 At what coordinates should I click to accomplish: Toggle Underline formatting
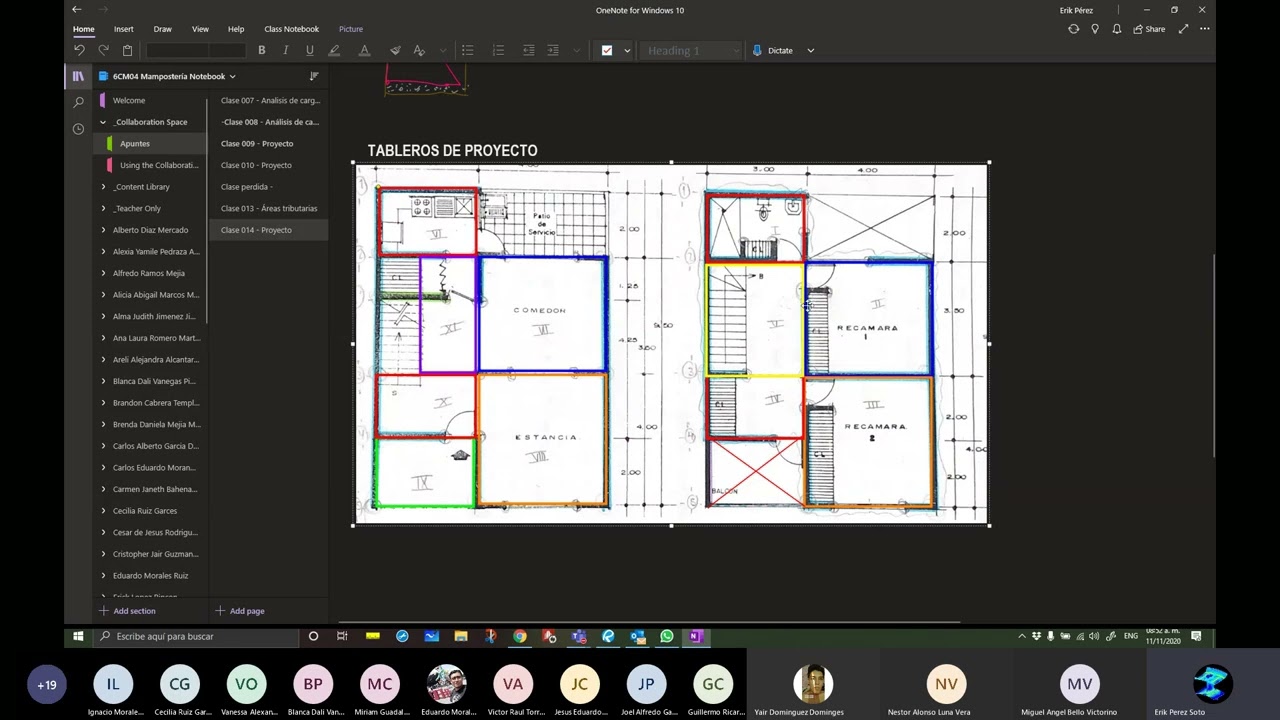[x=310, y=50]
